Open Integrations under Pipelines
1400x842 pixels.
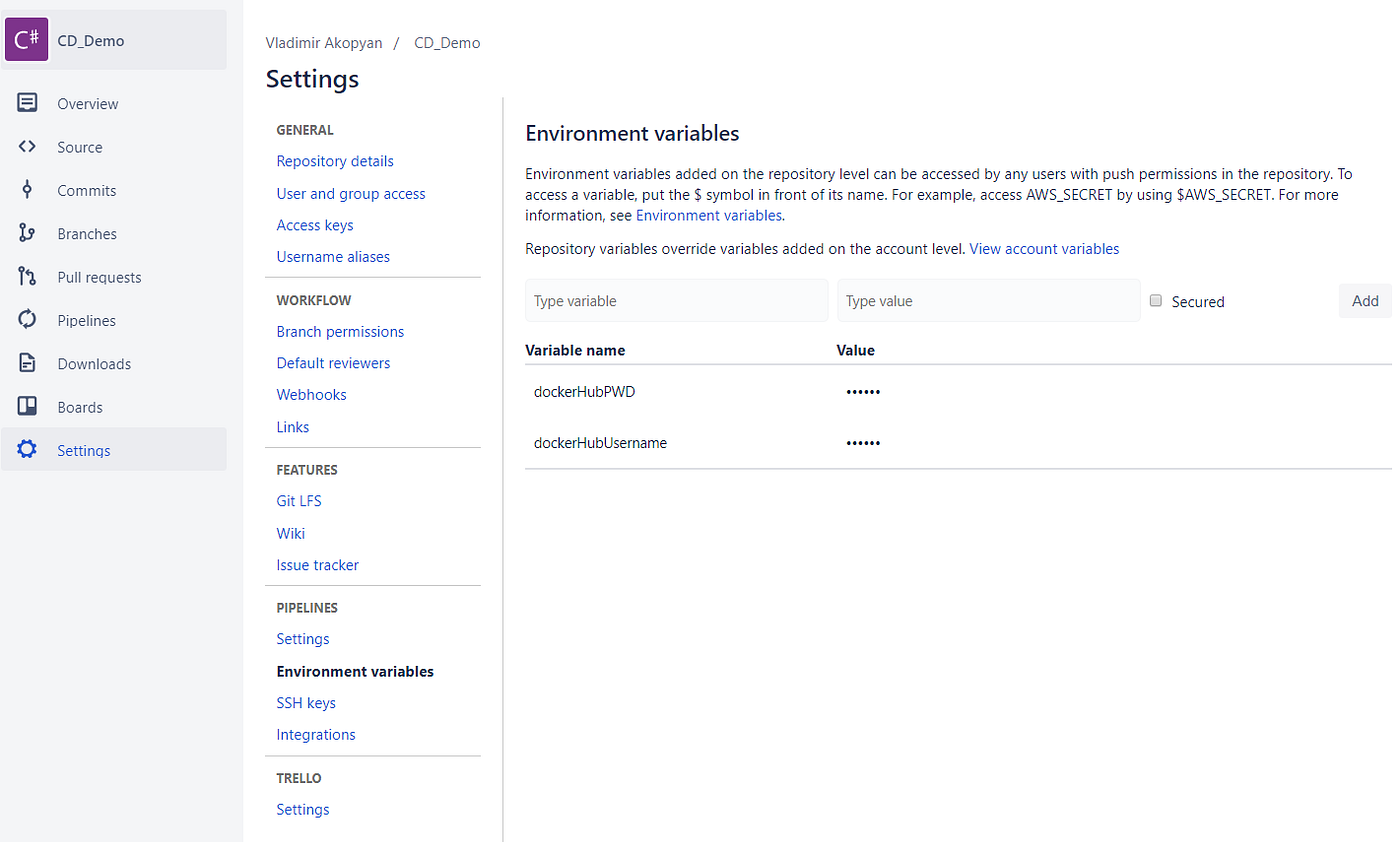pyautogui.click(x=316, y=735)
